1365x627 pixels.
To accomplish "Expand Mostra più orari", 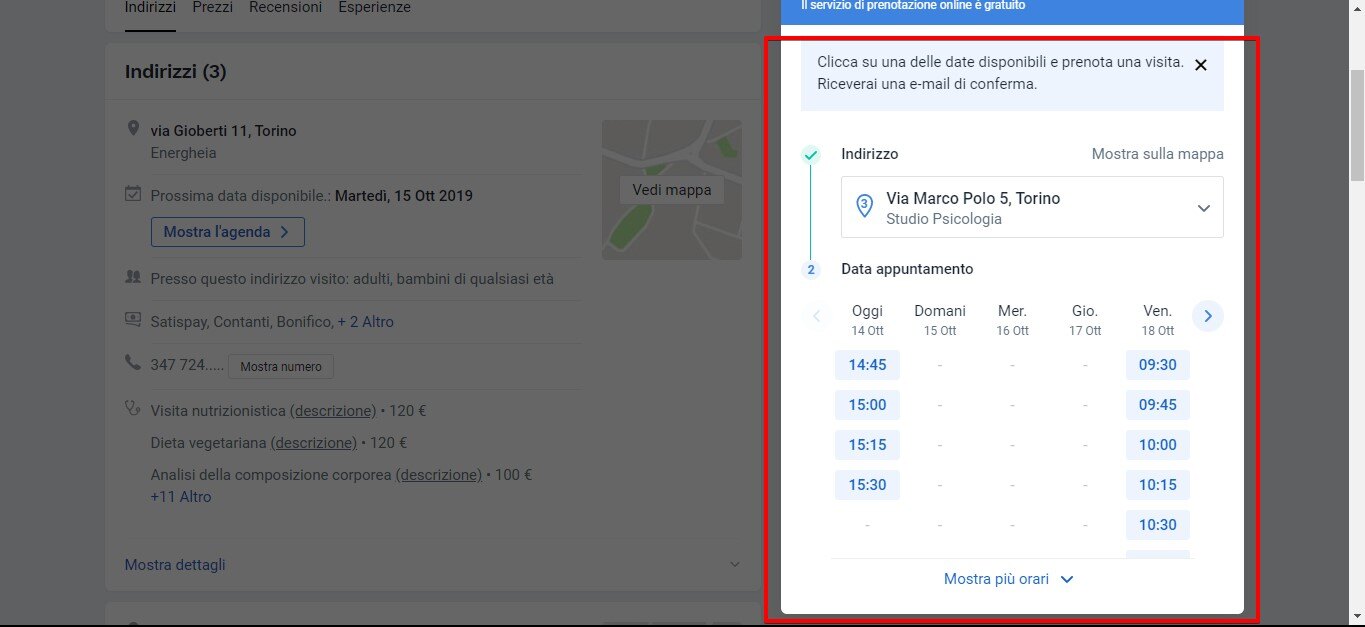I will coord(1009,579).
